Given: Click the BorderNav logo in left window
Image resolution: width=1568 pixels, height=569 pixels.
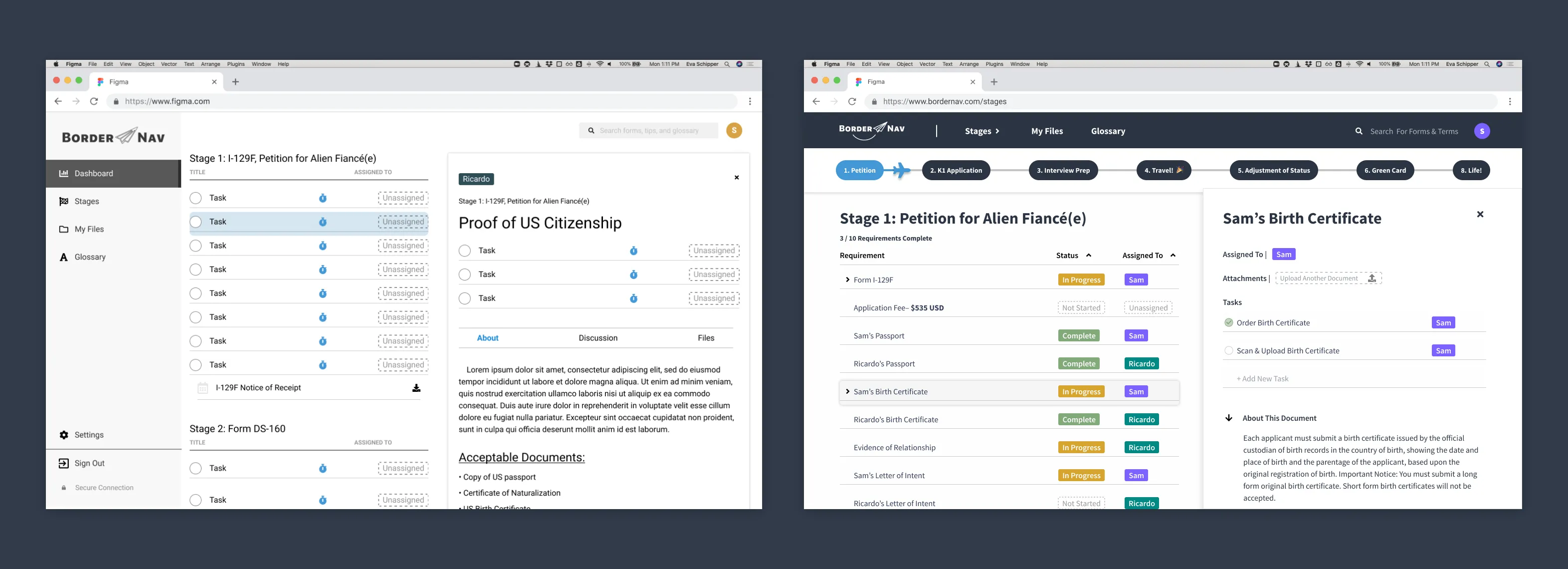Looking at the screenshot, I should click(113, 136).
